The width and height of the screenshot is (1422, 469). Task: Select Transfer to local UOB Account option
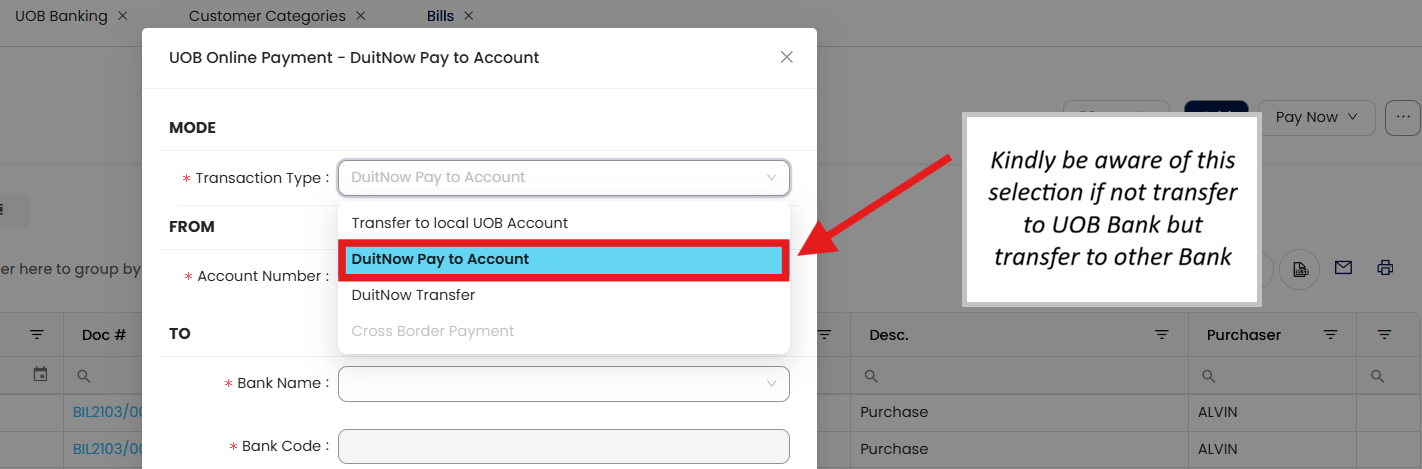(460, 223)
